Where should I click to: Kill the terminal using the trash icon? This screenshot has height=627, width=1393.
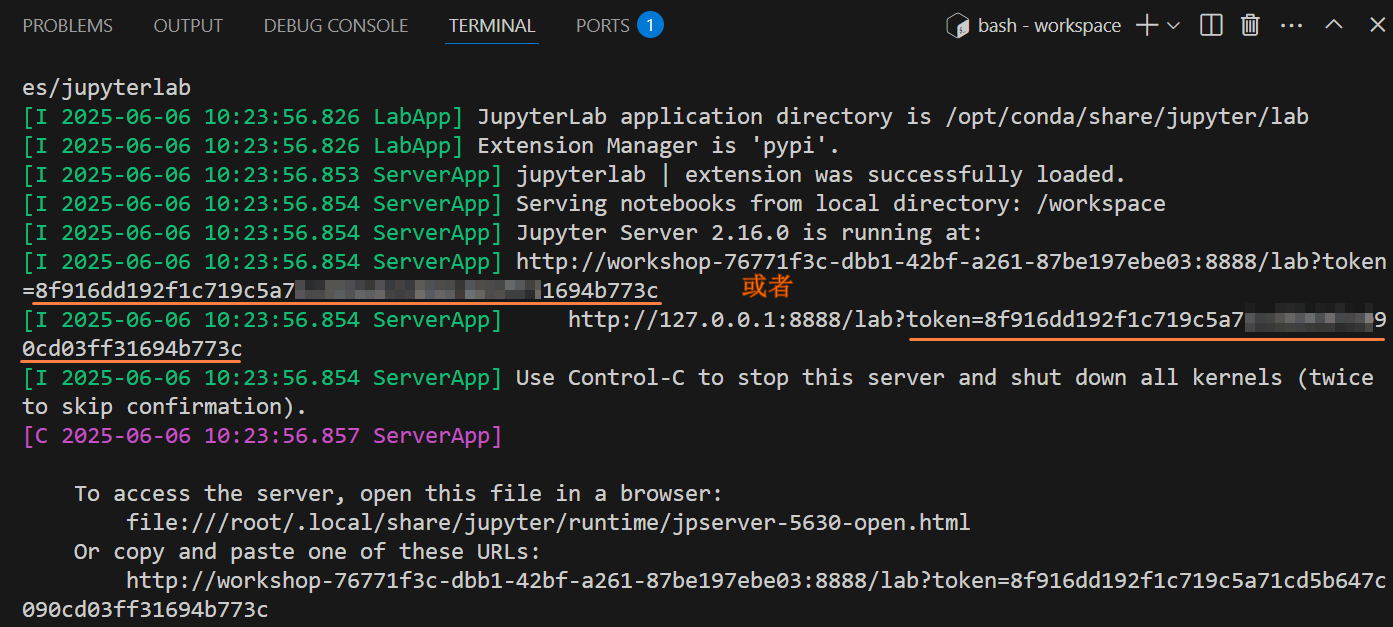pyautogui.click(x=1250, y=26)
